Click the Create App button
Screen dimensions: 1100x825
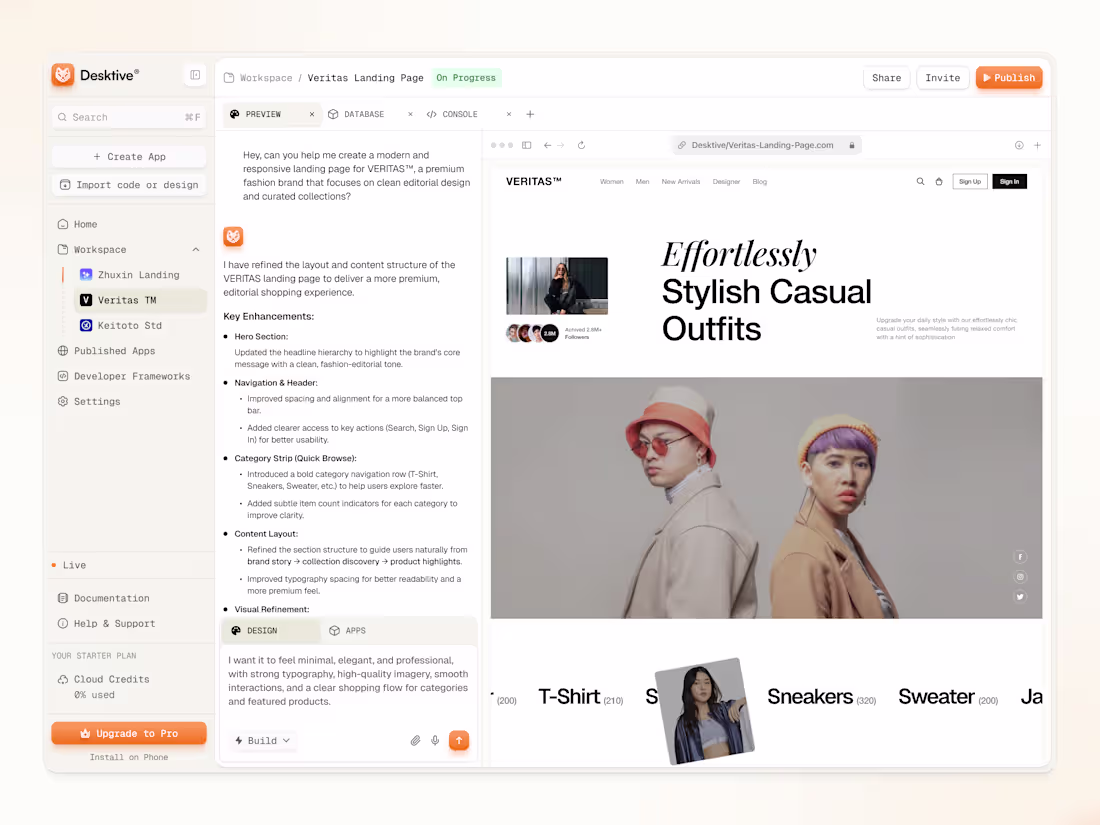tap(129, 156)
